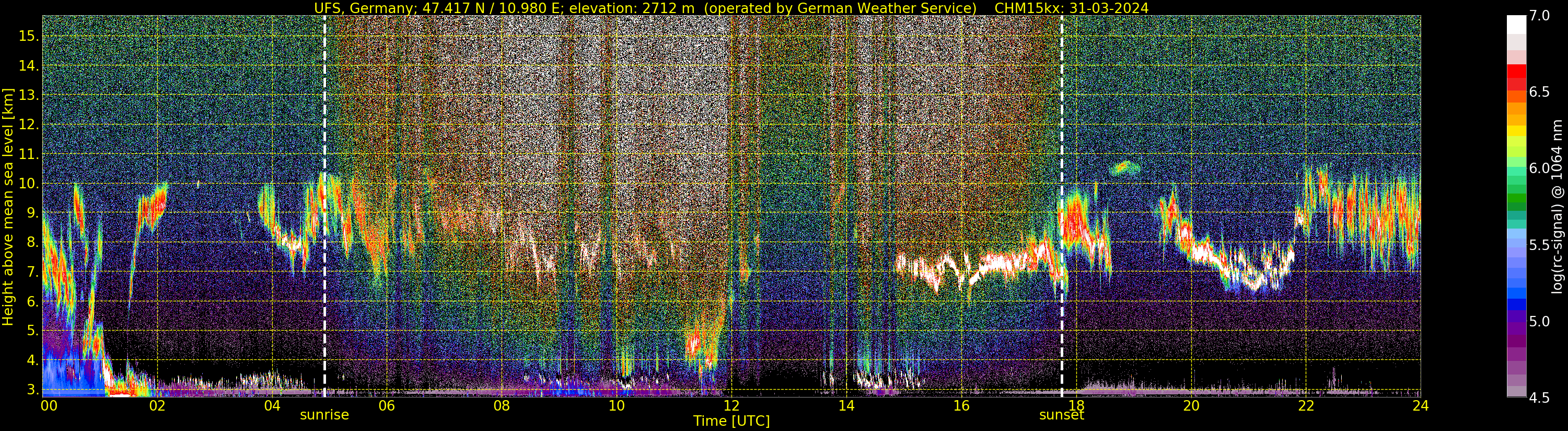Click the '12.' height tick label
1568x431 pixels.
(28, 124)
